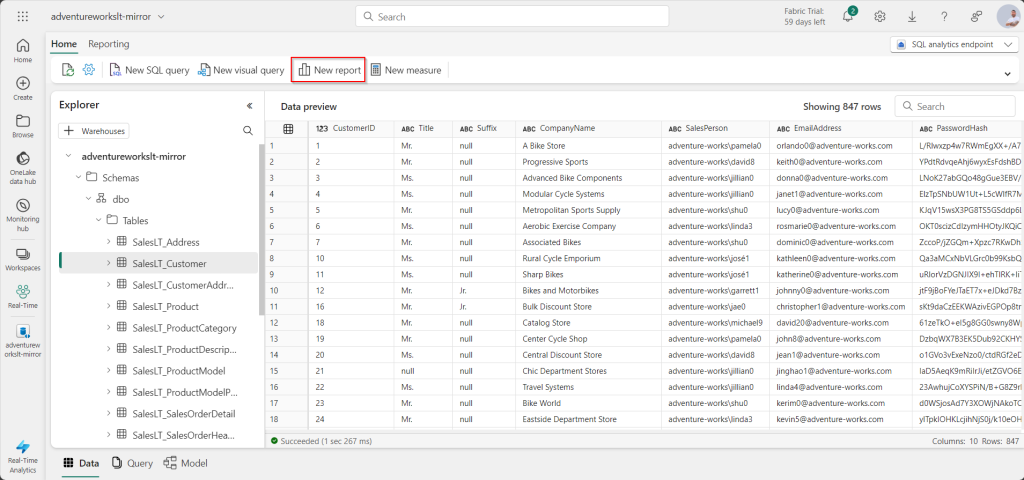Expand SalesLT_Product table
The image size is (1024, 480).
coord(109,306)
